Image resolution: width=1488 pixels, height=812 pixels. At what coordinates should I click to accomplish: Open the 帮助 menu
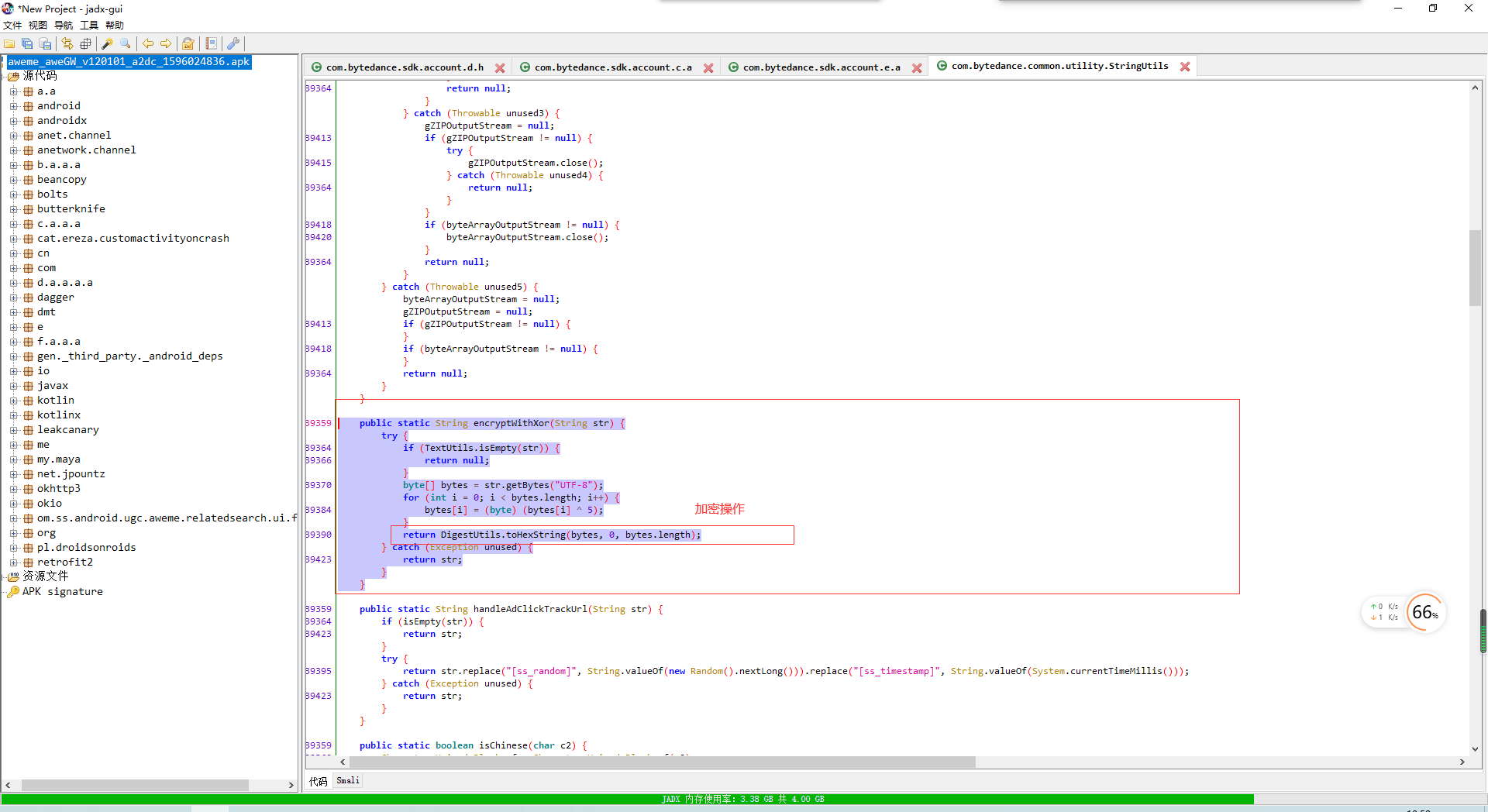point(115,26)
